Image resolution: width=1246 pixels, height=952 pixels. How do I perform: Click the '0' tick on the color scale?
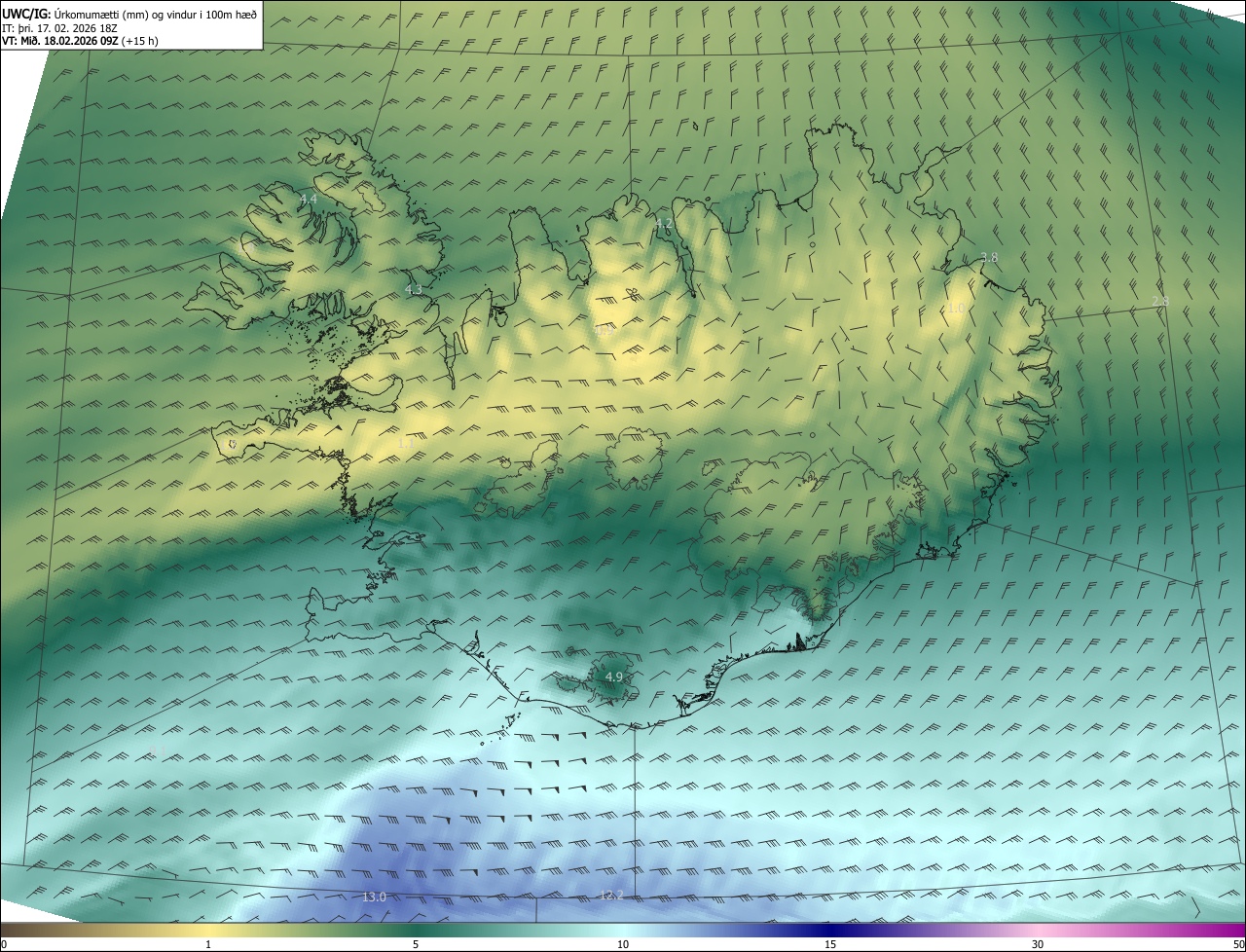click(4, 944)
